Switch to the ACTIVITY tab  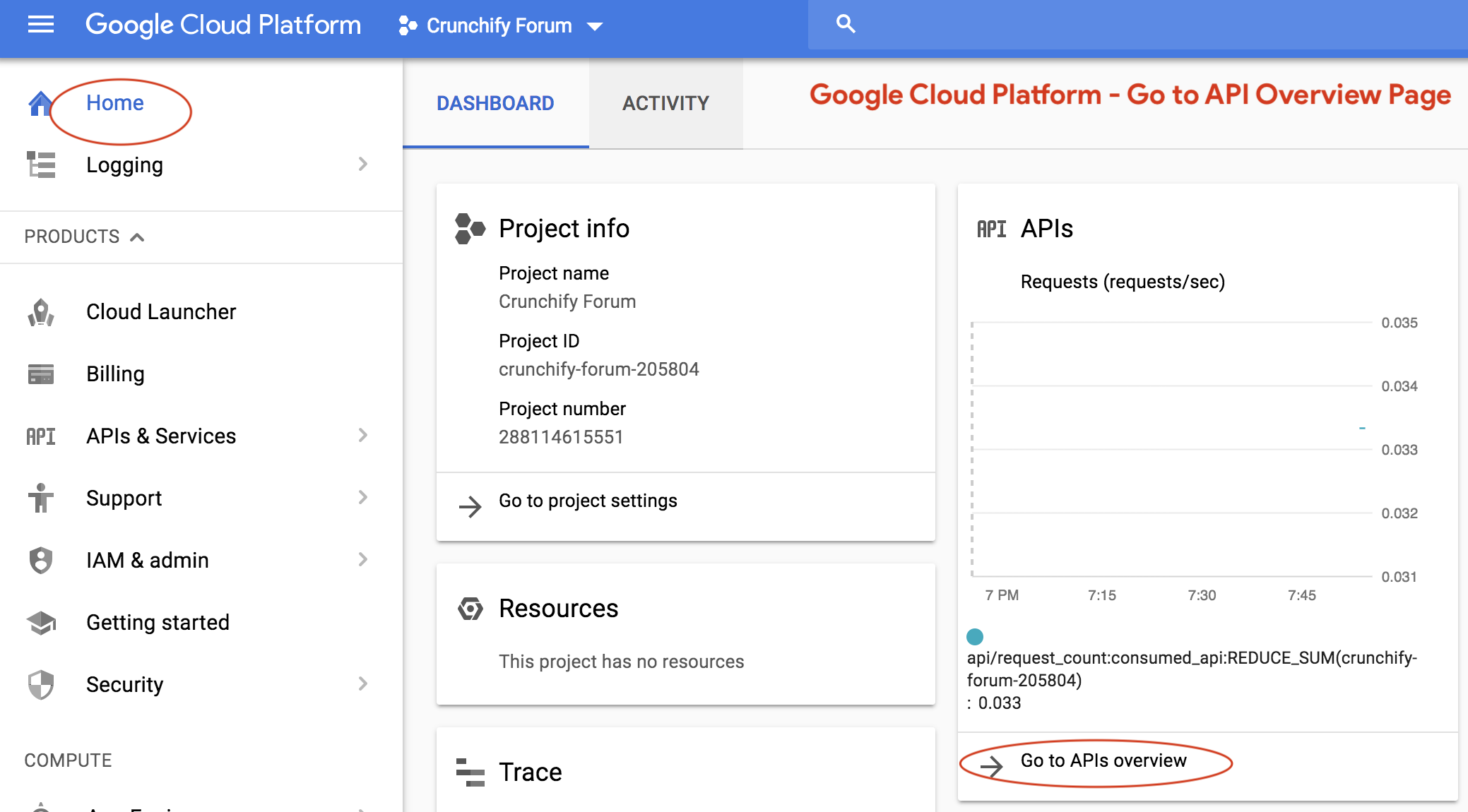pos(665,103)
